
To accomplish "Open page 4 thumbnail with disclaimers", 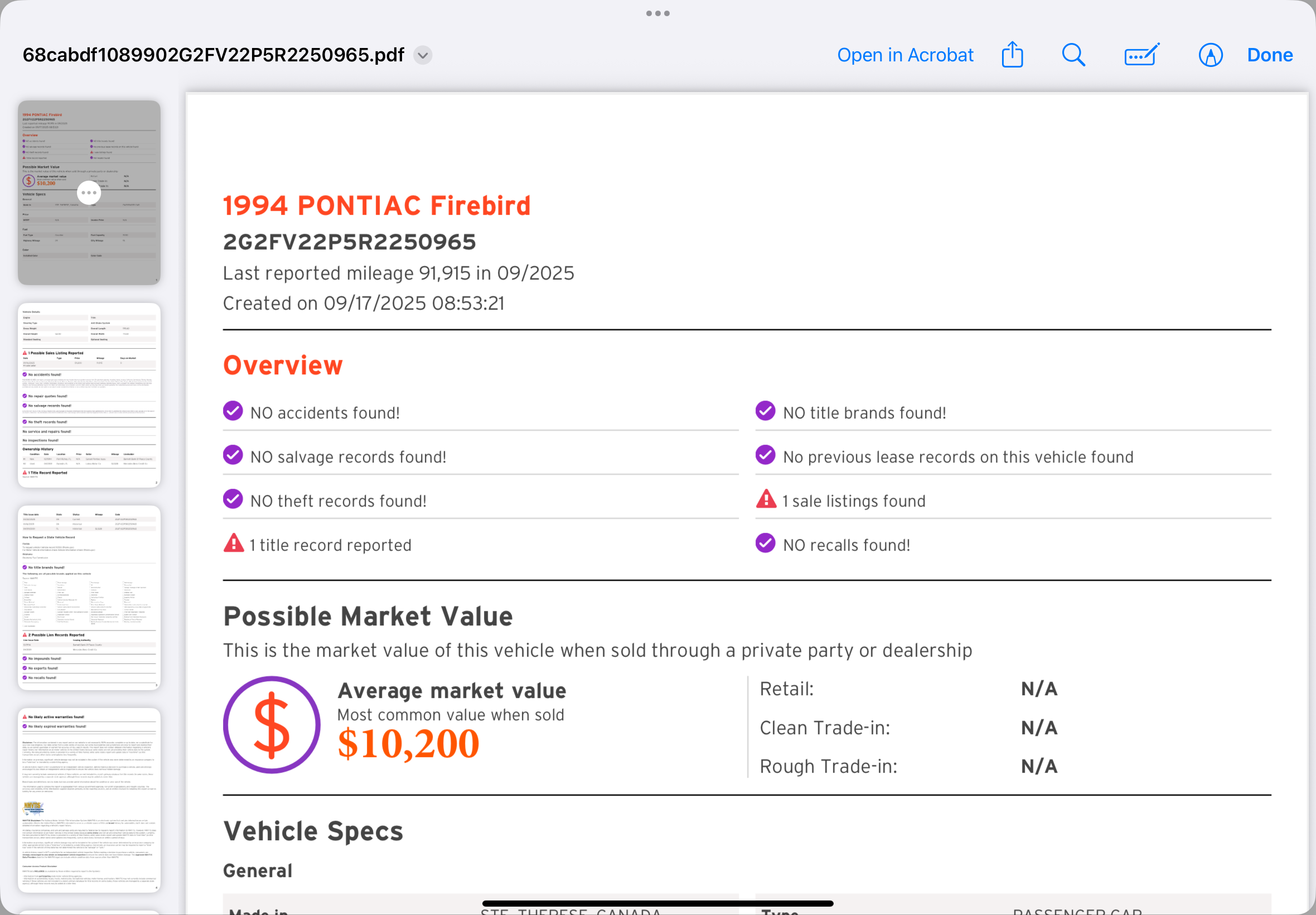I will [89, 800].
